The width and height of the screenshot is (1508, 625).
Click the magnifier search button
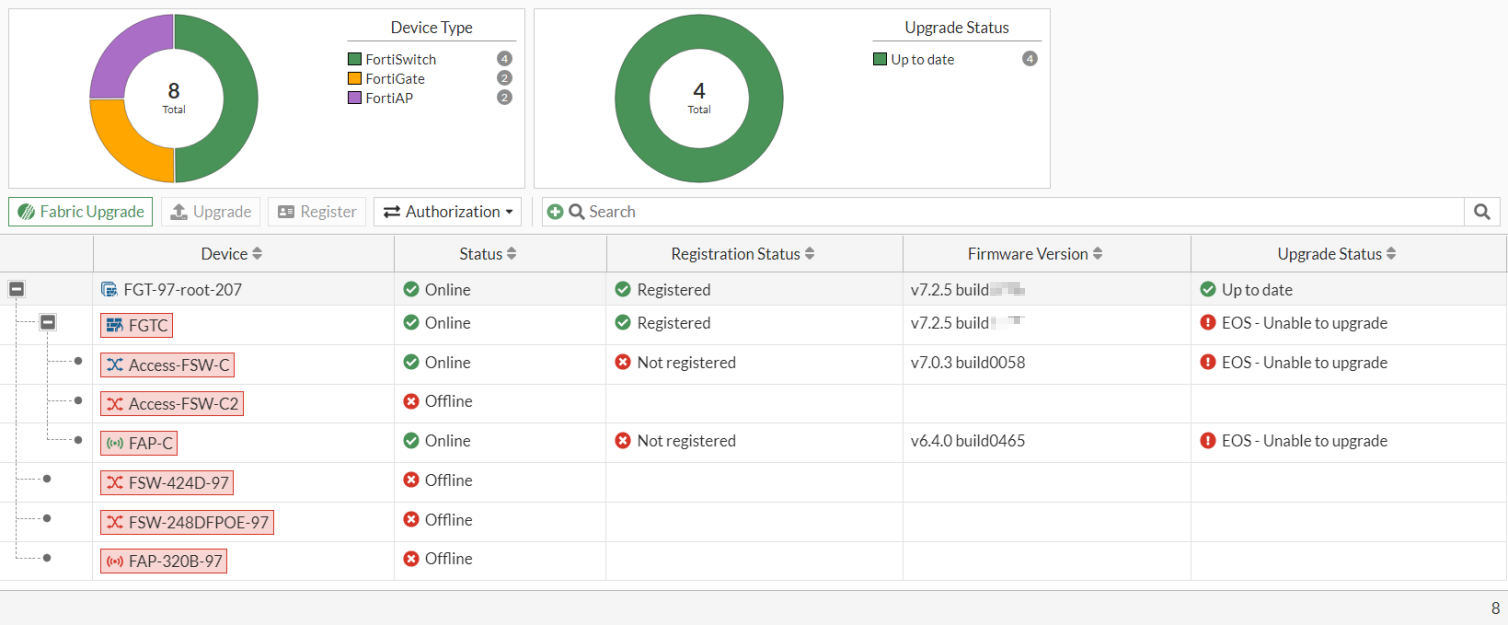pyautogui.click(x=1482, y=212)
